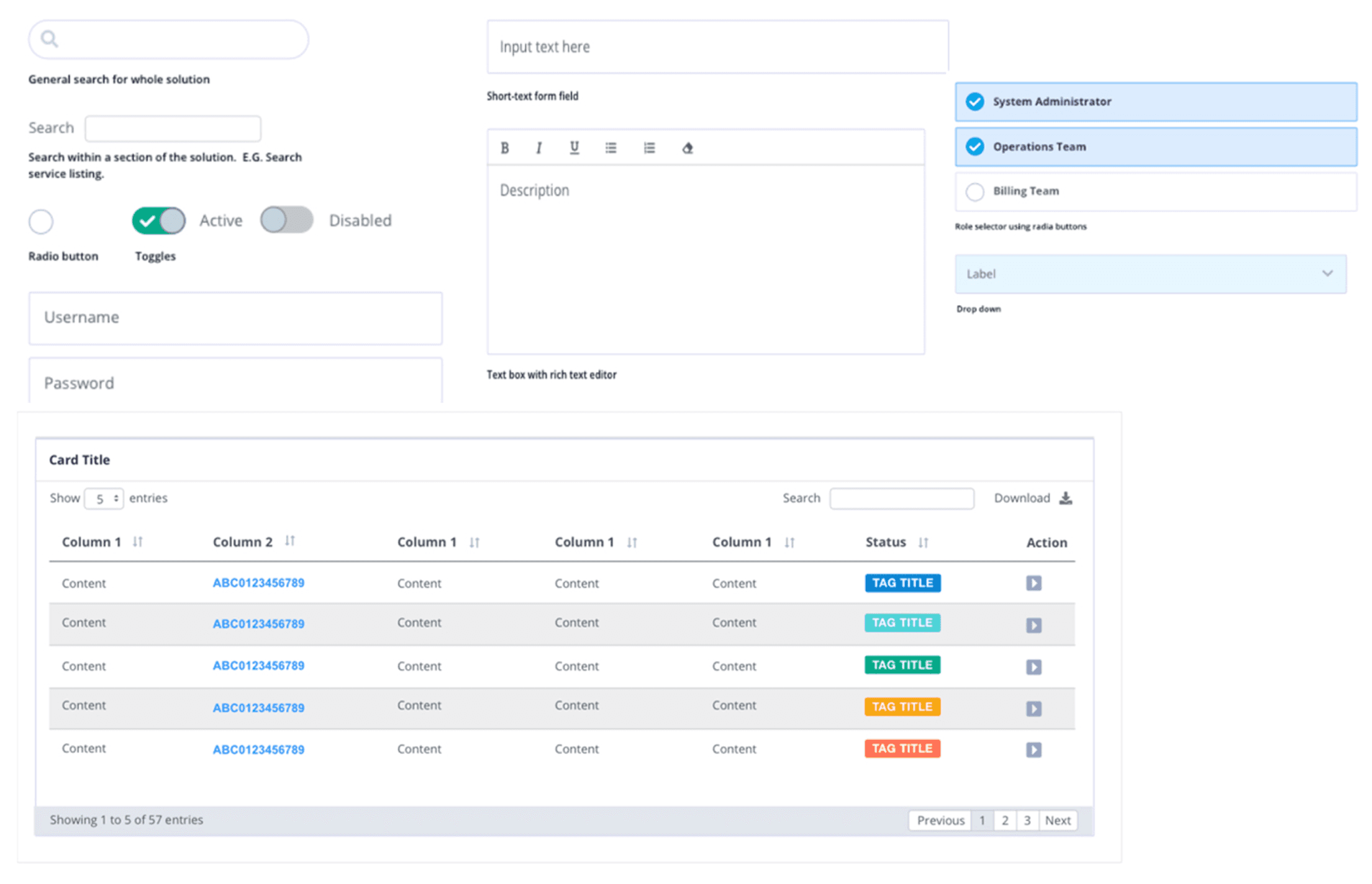Open ABC0123456789 link in first row

point(258,583)
